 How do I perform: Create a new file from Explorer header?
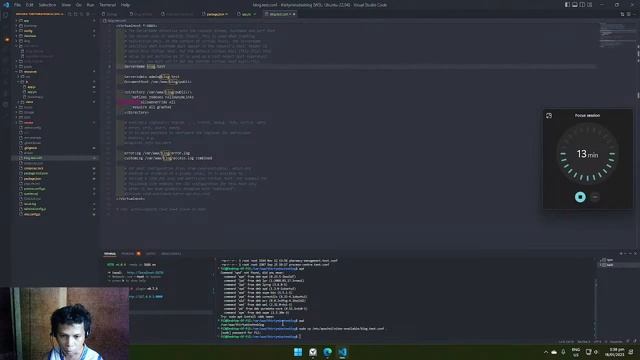(x=69, y=14)
